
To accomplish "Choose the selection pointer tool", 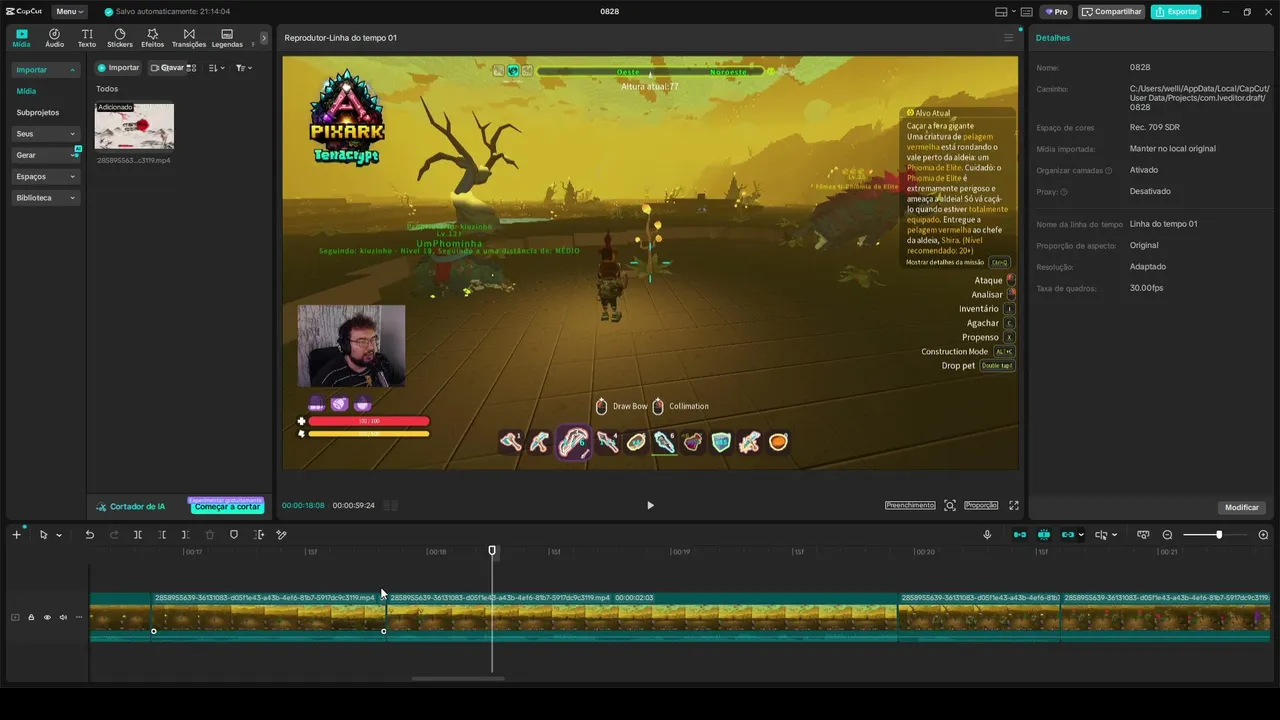I will [43, 535].
